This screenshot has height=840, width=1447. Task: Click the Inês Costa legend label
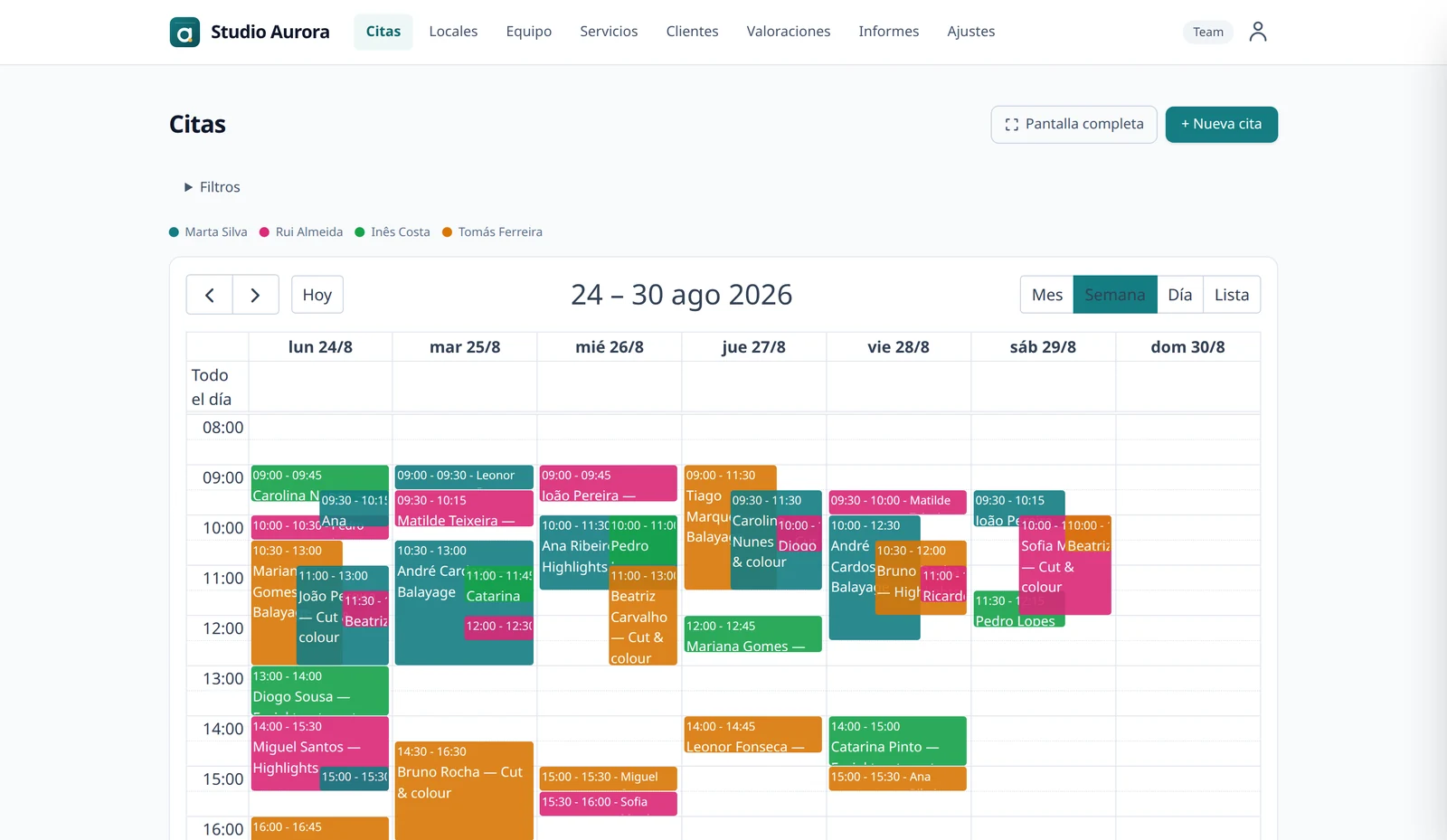coord(401,232)
